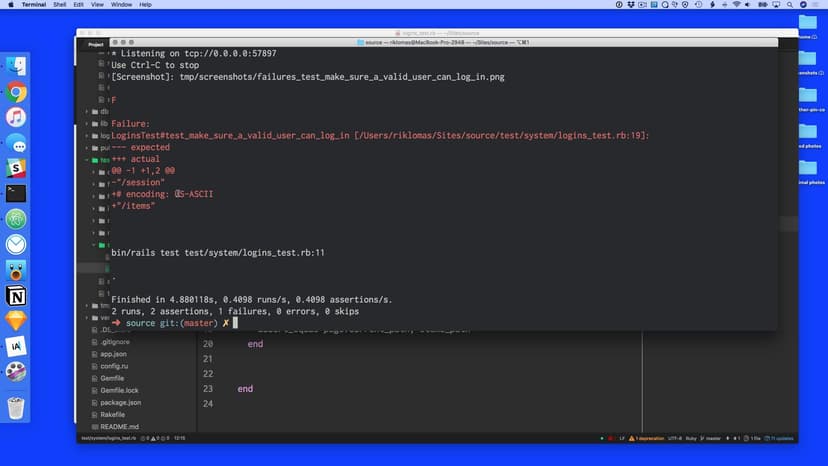The width and height of the screenshot is (828, 466).
Task: Click the Terminal icon in the dock
Action: tap(16, 194)
